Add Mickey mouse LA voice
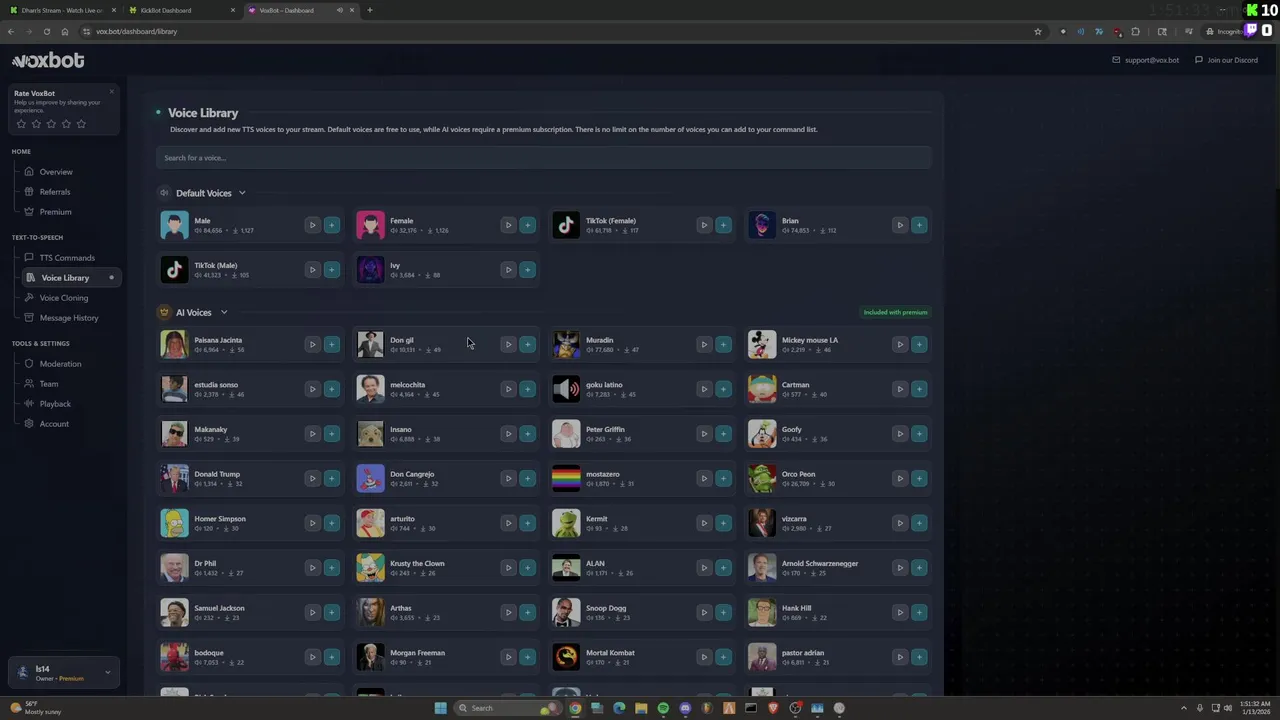The height and width of the screenshot is (720, 1280). pyautogui.click(x=919, y=344)
